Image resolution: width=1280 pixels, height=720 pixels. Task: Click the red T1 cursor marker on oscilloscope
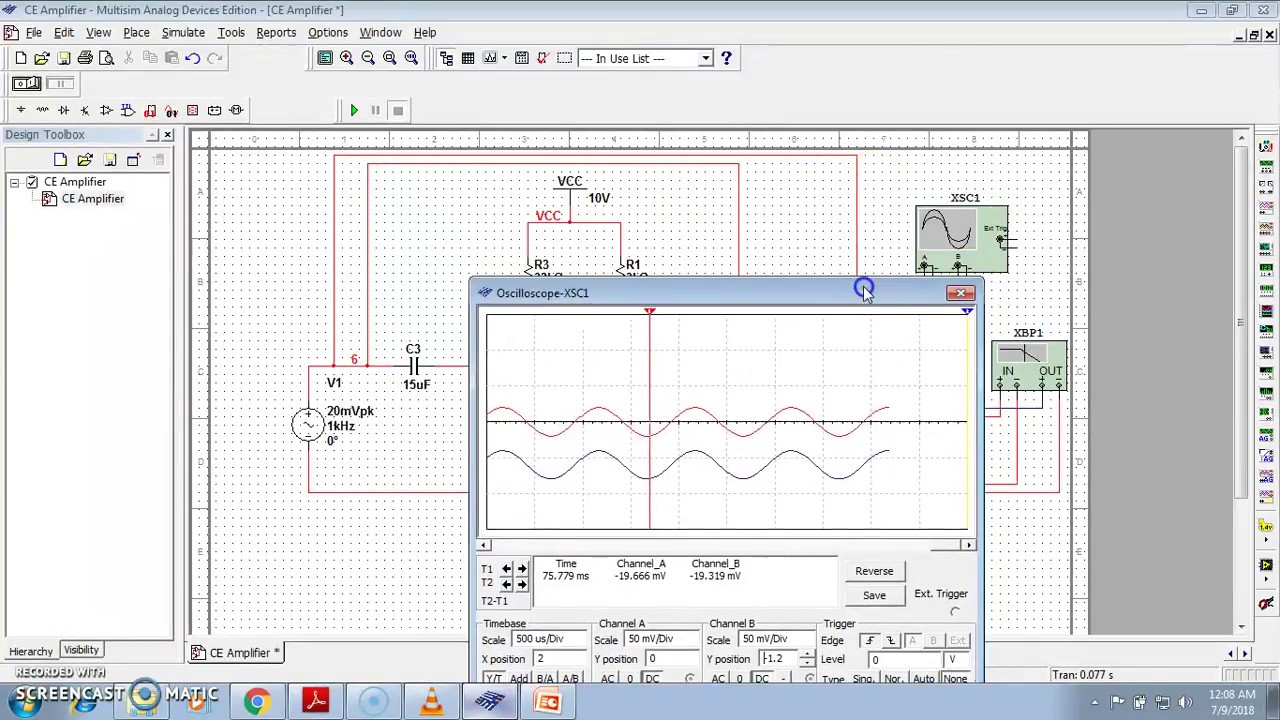650,311
